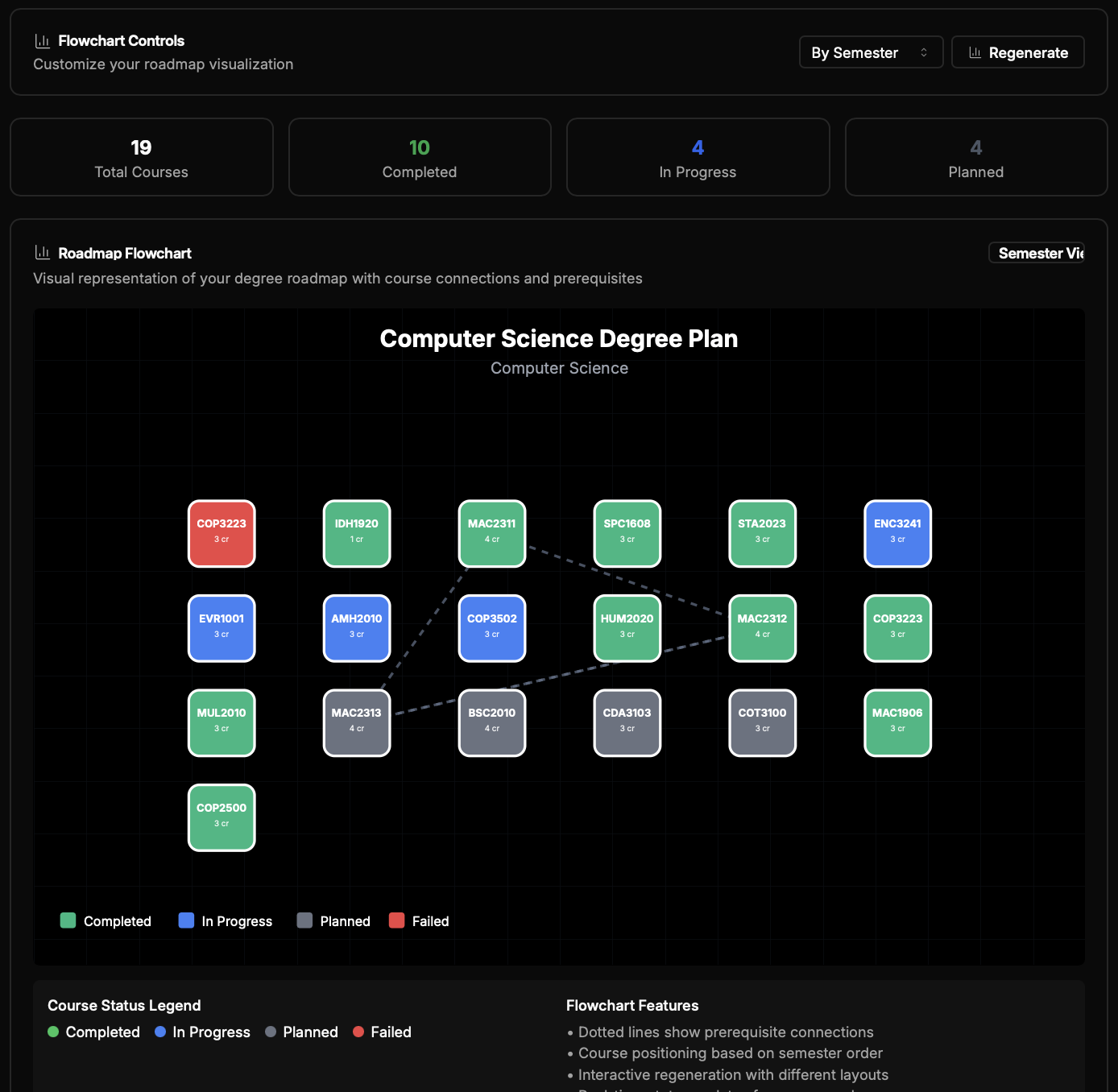Select the MAC2311 course node
1118x1092 pixels.
pos(492,533)
